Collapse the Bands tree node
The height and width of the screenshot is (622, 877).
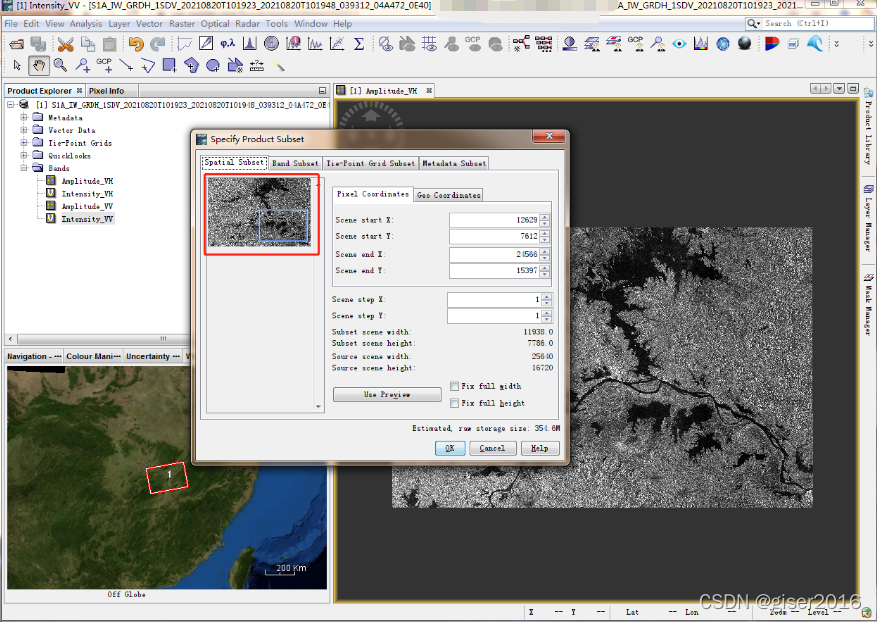(24, 169)
